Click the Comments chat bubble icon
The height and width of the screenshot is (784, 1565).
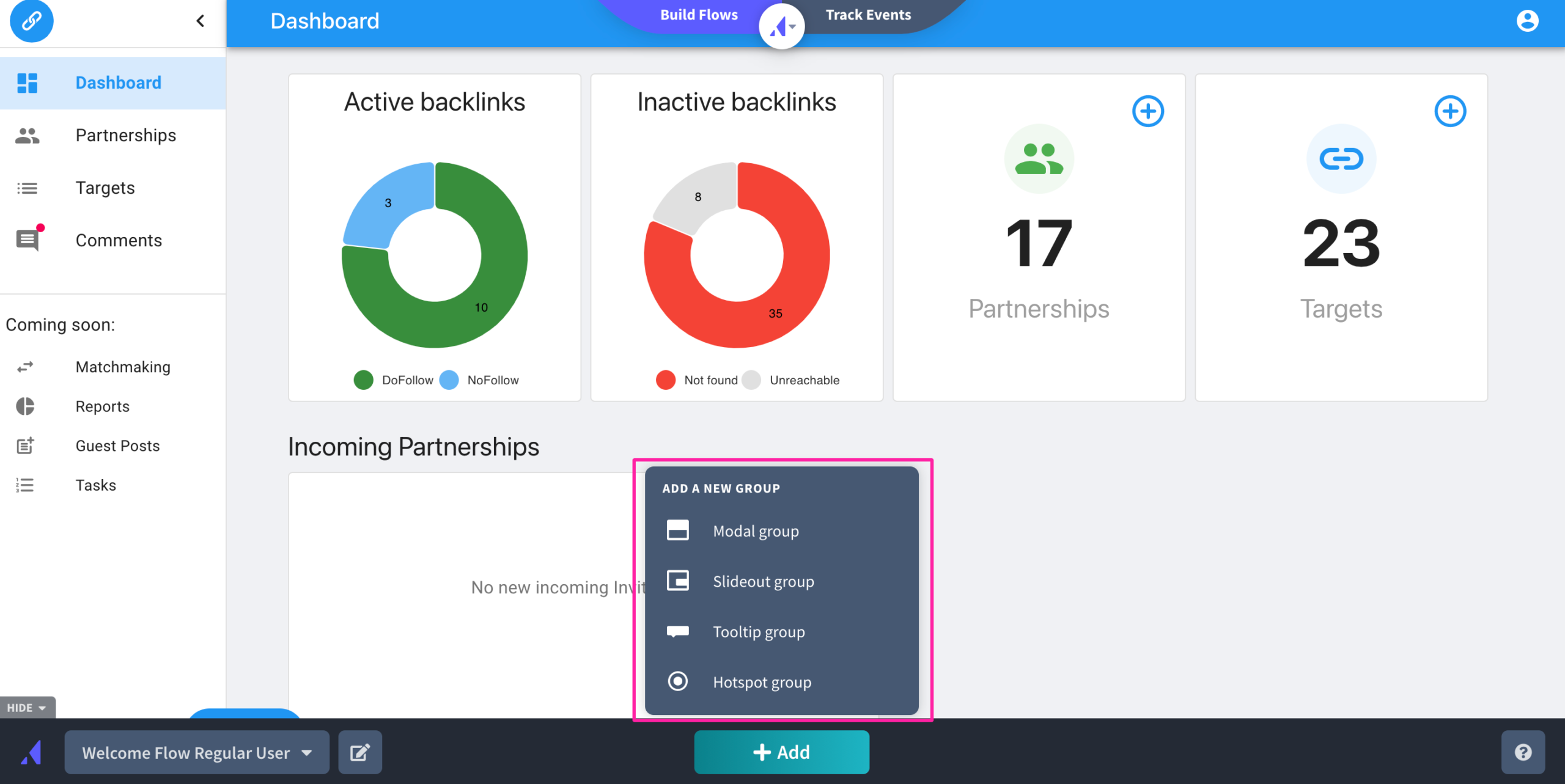pyautogui.click(x=28, y=240)
